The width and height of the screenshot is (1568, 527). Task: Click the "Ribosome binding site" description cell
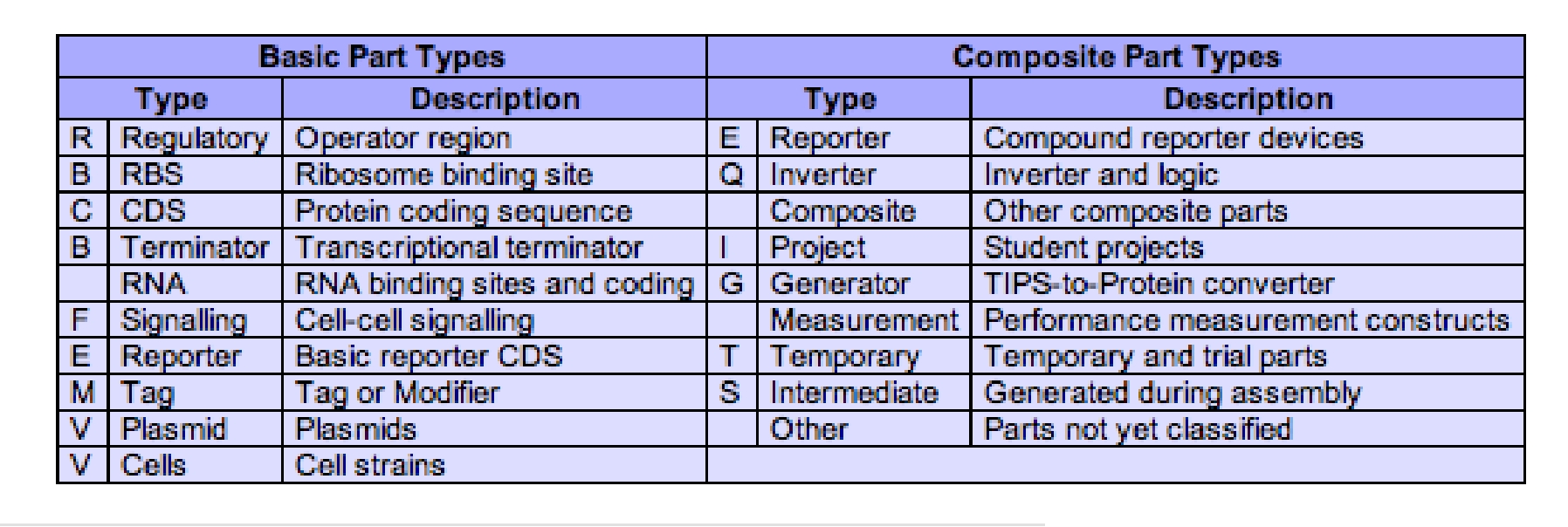tap(444, 175)
